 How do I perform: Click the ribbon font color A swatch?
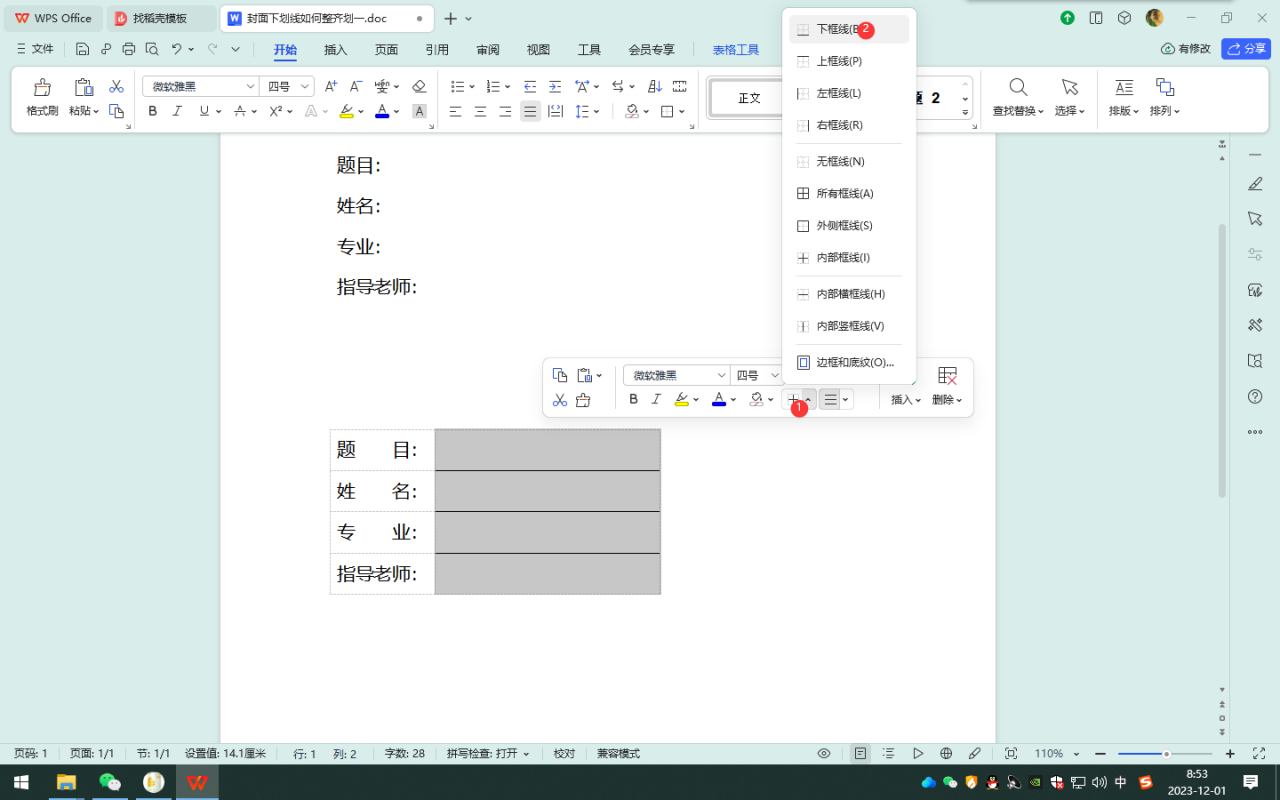pos(382,112)
